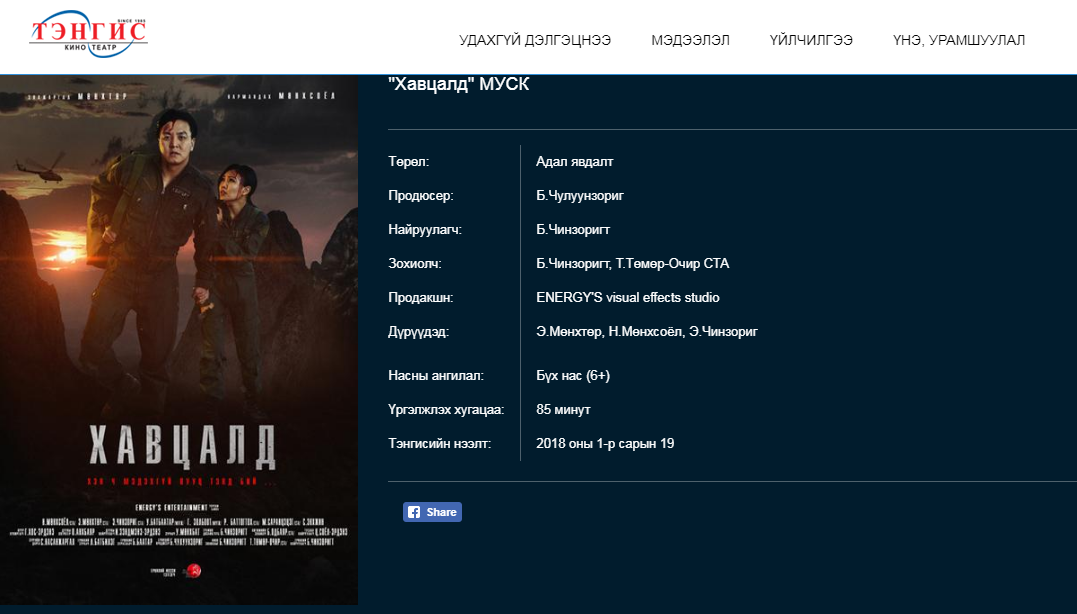The width and height of the screenshot is (1077, 614).
Task: Open the Тэнгис кино театр logo
Action: click(89, 34)
